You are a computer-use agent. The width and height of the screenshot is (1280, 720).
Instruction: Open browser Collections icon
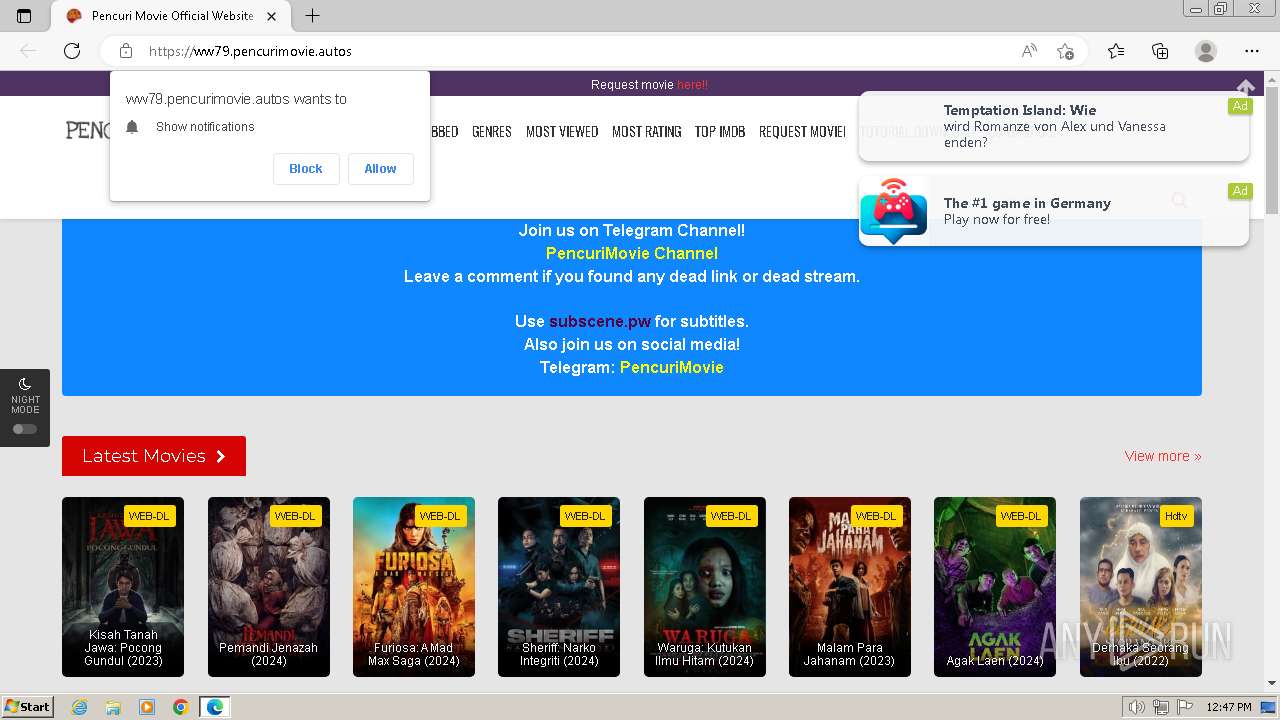pyautogui.click(x=1160, y=51)
